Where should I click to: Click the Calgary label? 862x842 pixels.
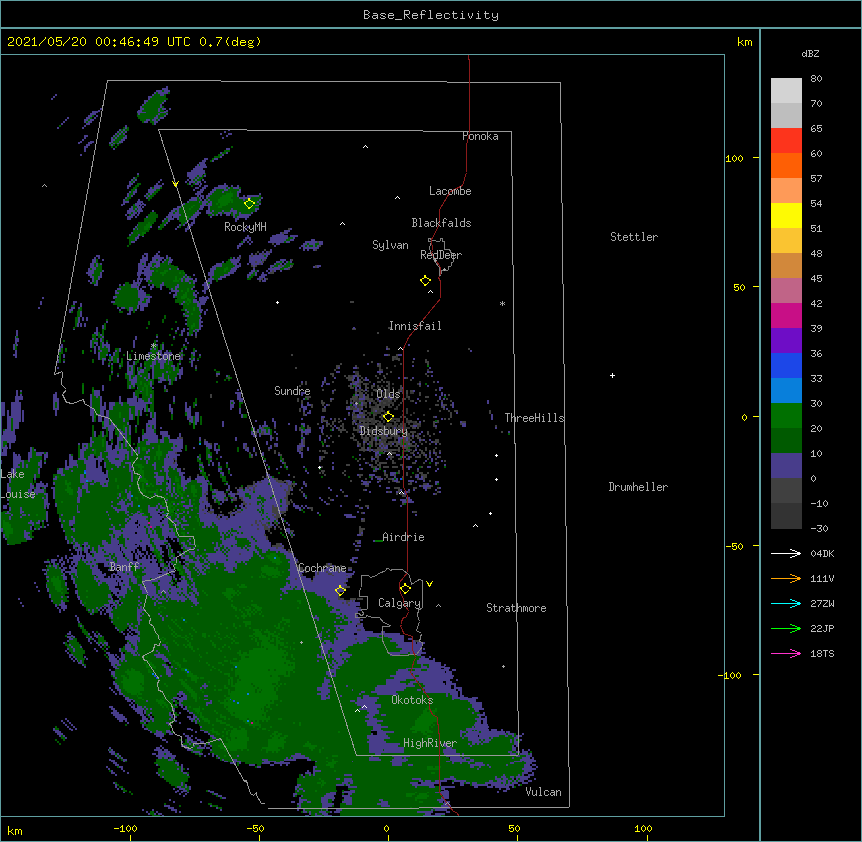[400, 603]
